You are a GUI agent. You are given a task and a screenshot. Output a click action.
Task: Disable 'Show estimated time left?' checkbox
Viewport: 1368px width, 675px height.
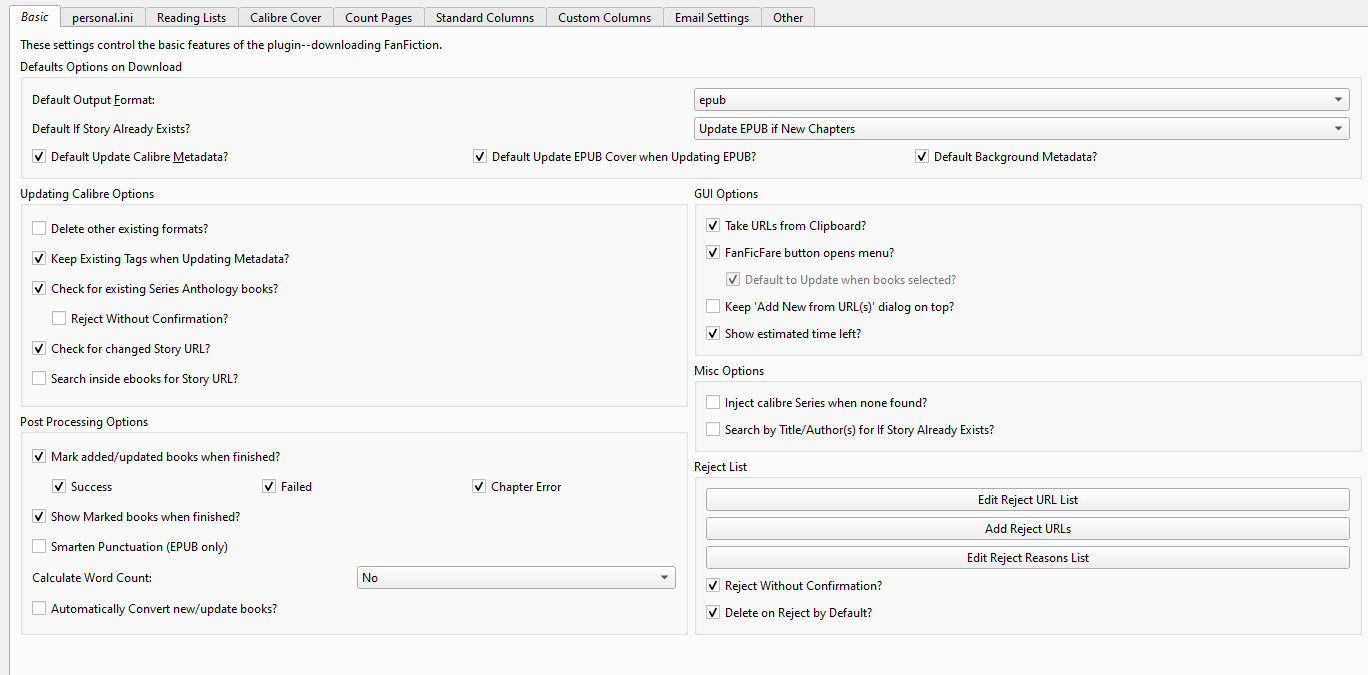pyautogui.click(x=713, y=334)
